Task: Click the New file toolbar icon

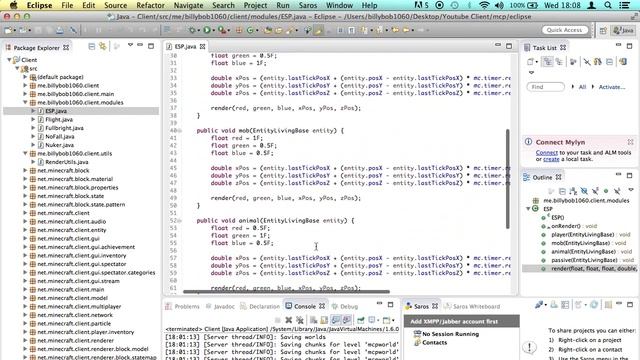Action: click(8, 30)
